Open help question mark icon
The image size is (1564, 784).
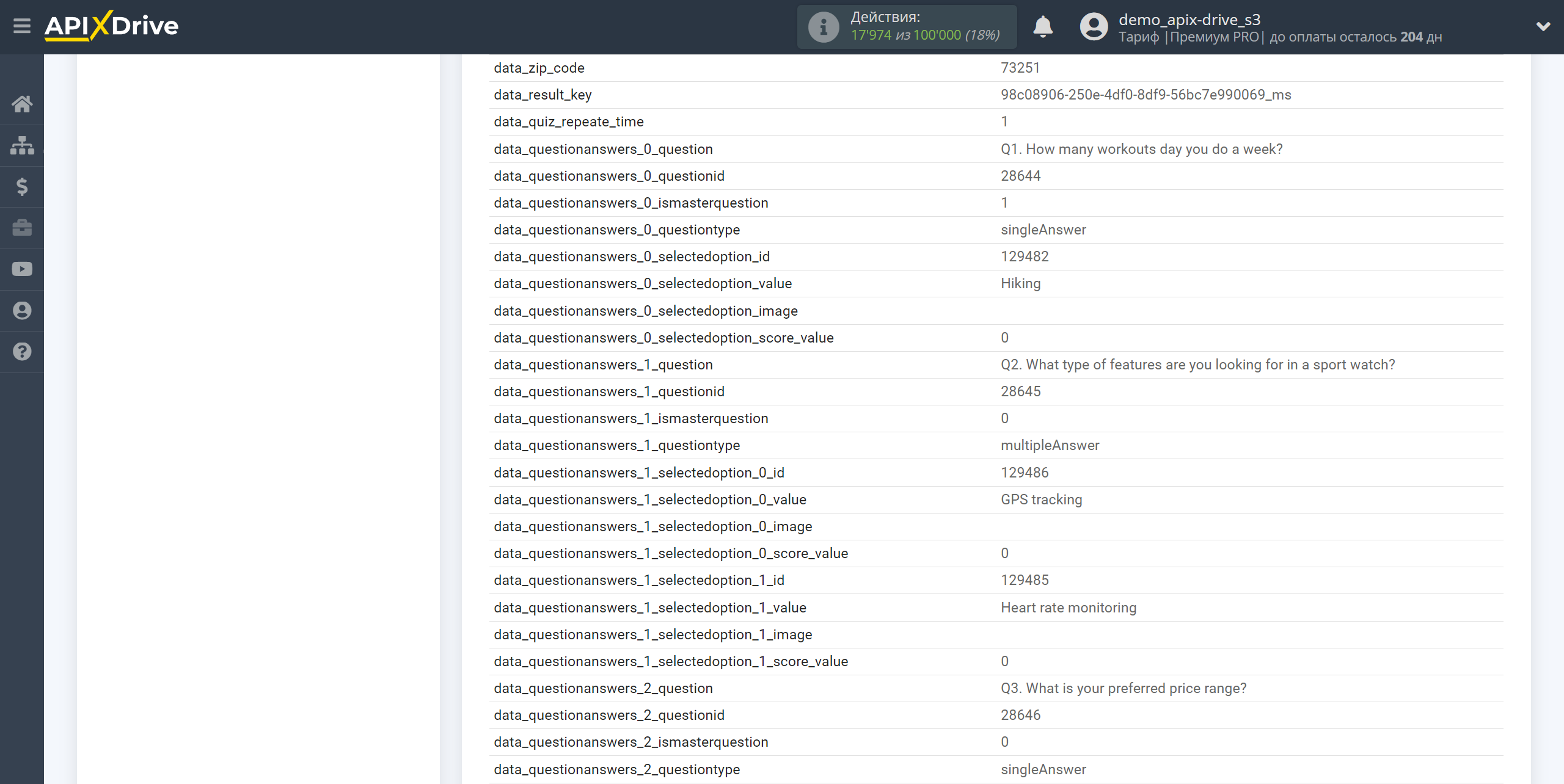[x=22, y=352]
